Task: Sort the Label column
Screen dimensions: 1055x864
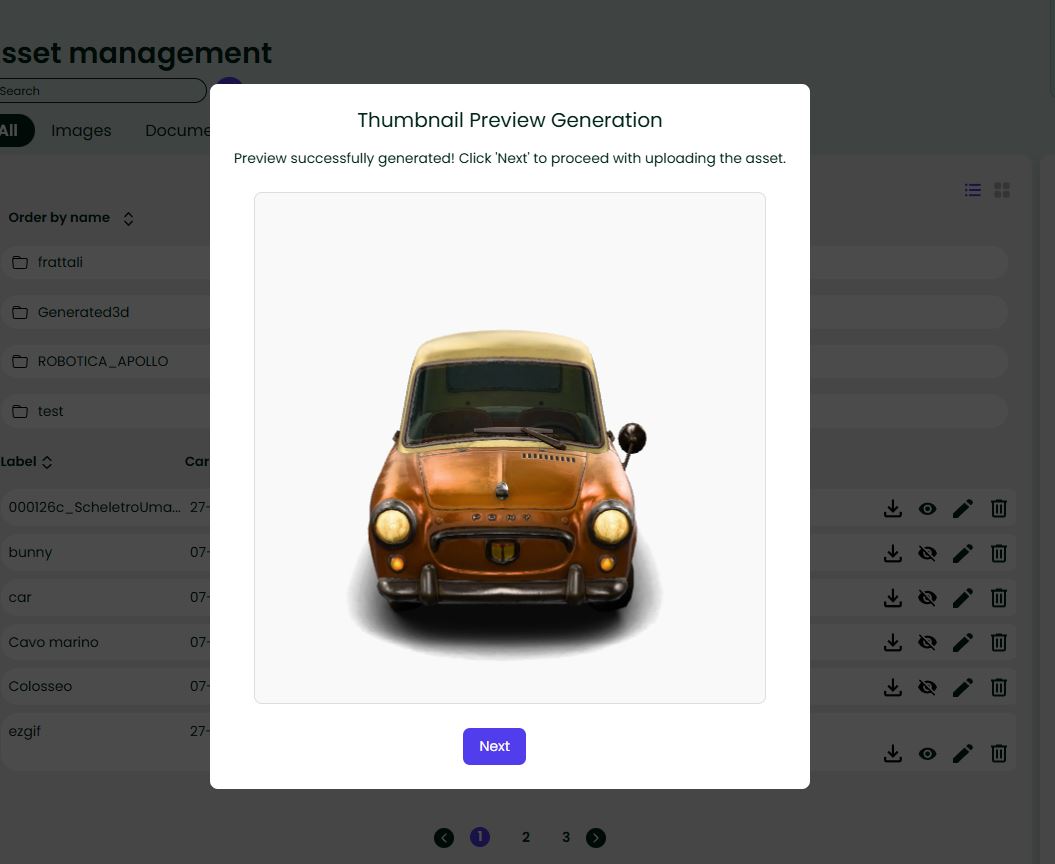Action: [x=48, y=462]
